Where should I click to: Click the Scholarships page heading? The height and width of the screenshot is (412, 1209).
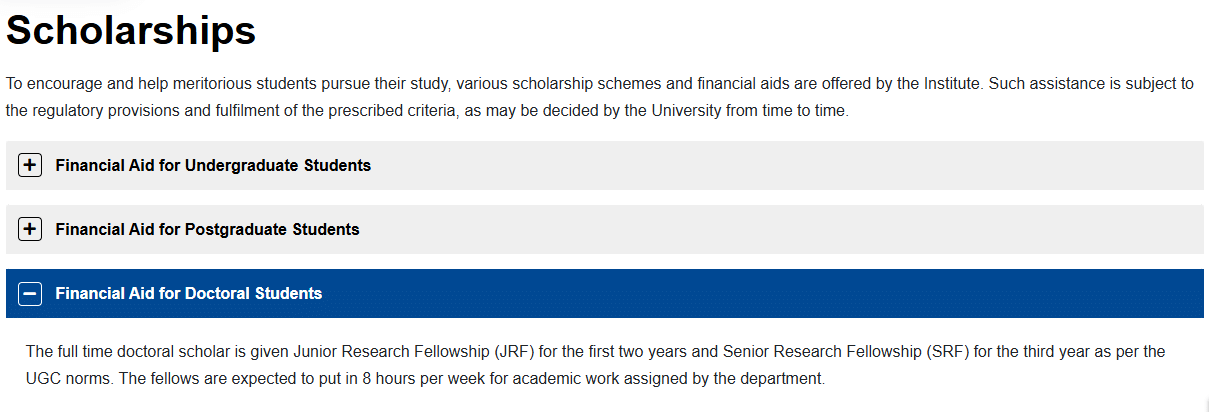point(132,31)
